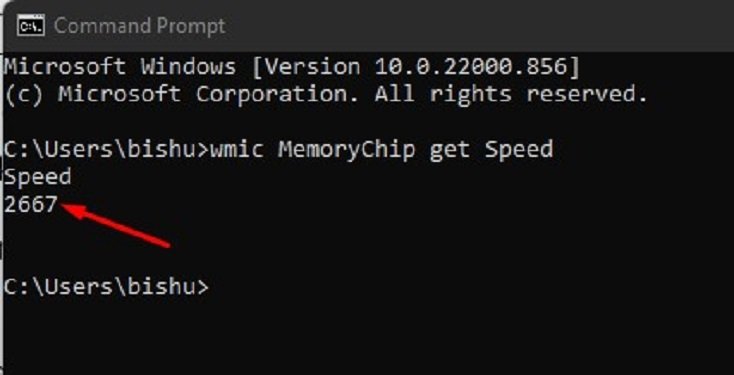
Task: Click the word Corporation in copyright line
Action: click(x=277, y=95)
